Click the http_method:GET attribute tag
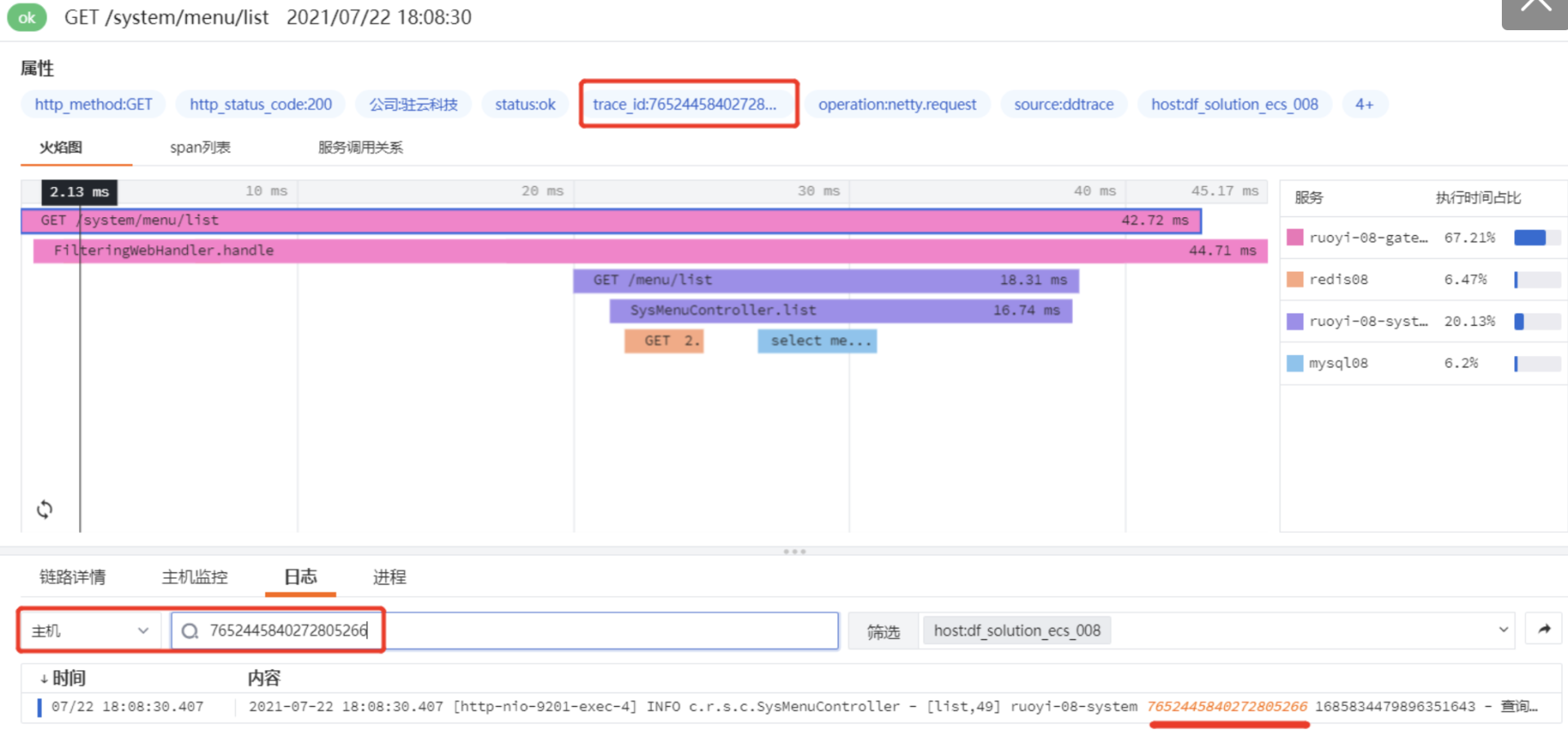Screen dimensions: 1568x742 tap(93, 104)
